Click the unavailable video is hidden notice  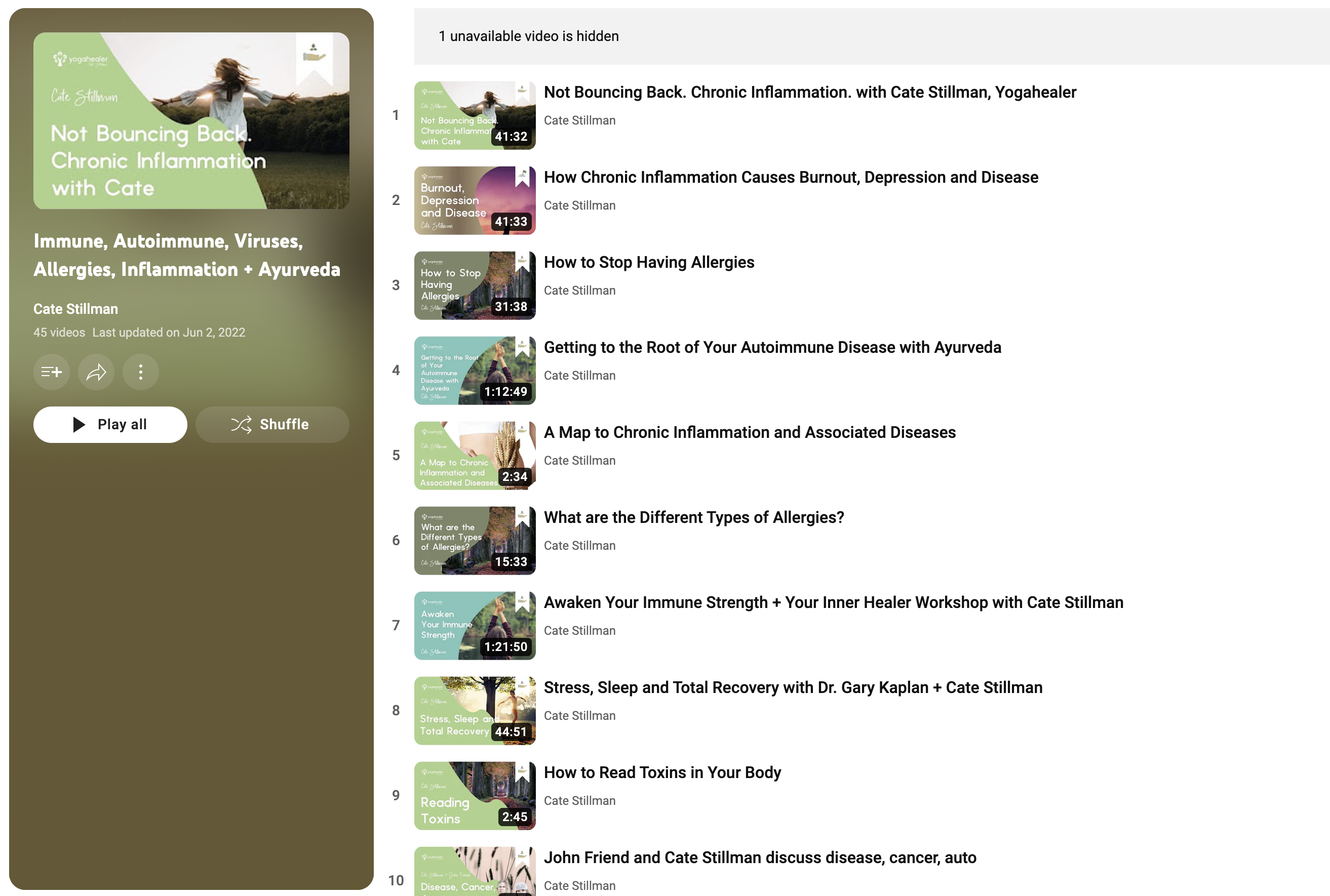pyautogui.click(x=528, y=36)
